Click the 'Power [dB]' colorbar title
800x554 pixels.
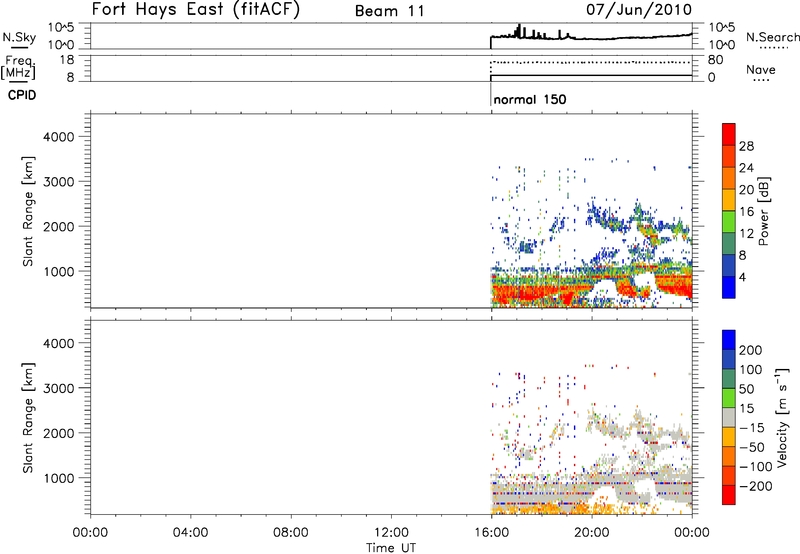pos(763,211)
